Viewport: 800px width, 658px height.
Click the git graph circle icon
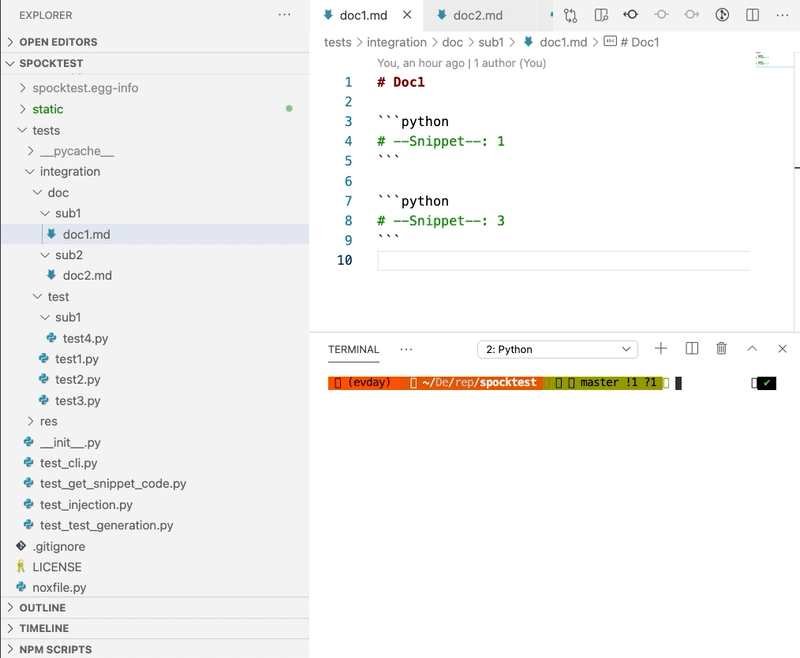click(x=722, y=15)
